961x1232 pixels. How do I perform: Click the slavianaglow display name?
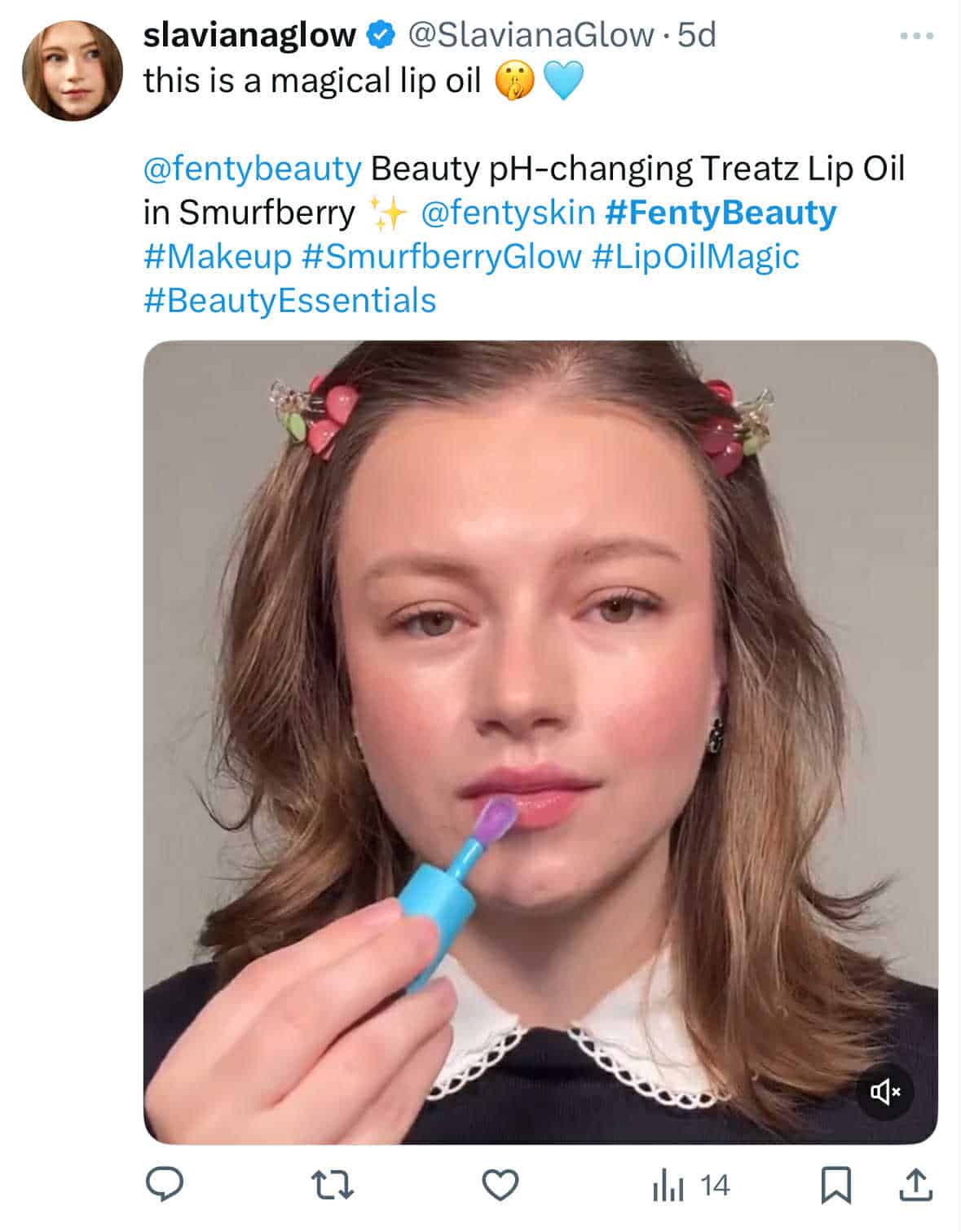249,35
